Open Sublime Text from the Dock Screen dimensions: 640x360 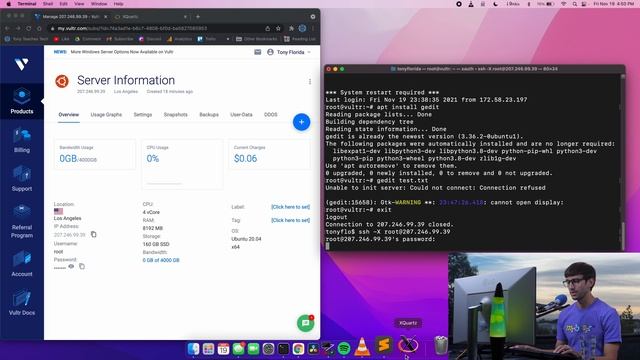[384, 345]
